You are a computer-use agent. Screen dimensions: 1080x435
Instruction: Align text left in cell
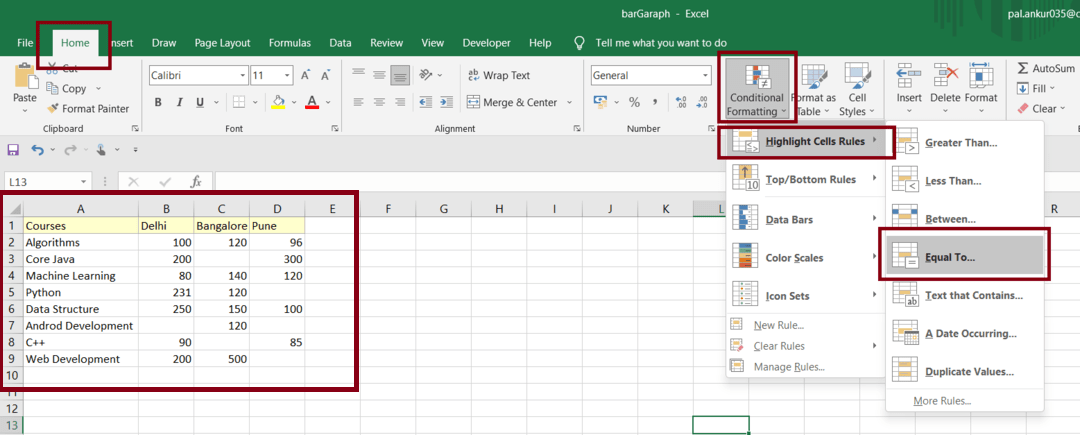point(357,103)
